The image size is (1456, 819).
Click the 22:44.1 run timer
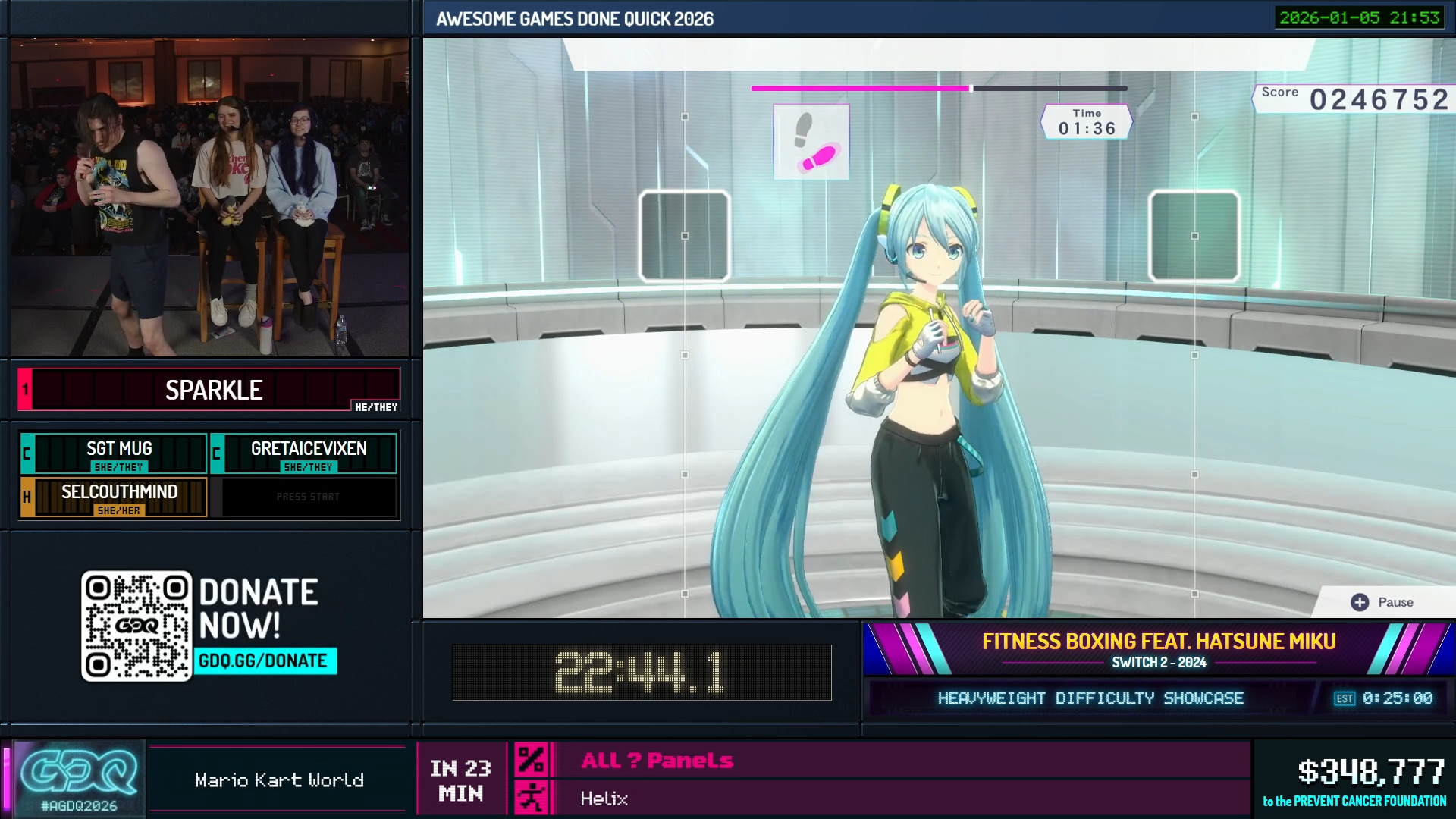click(x=641, y=673)
